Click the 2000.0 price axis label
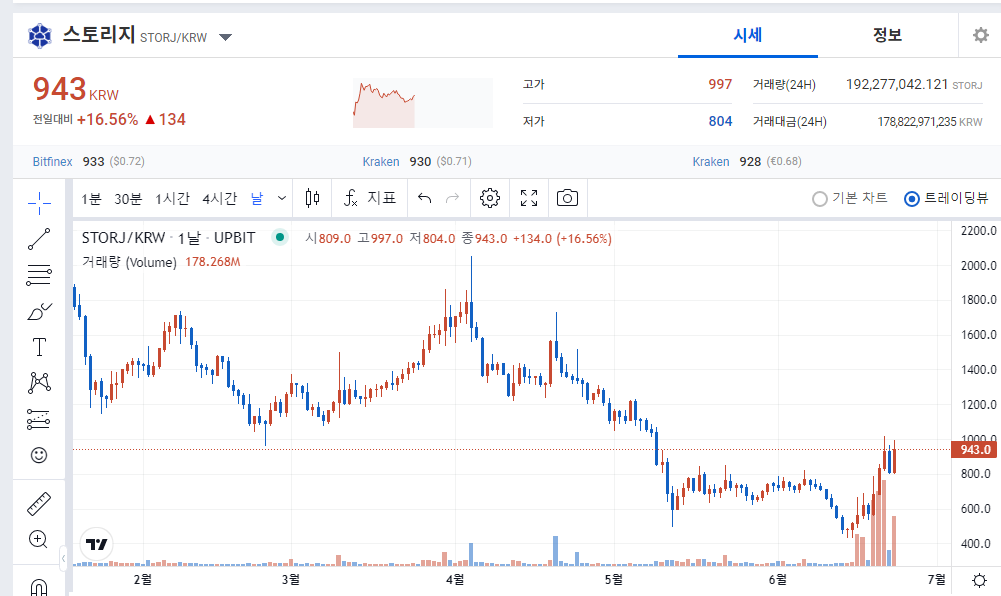The height and width of the screenshot is (596, 1001). (x=978, y=265)
